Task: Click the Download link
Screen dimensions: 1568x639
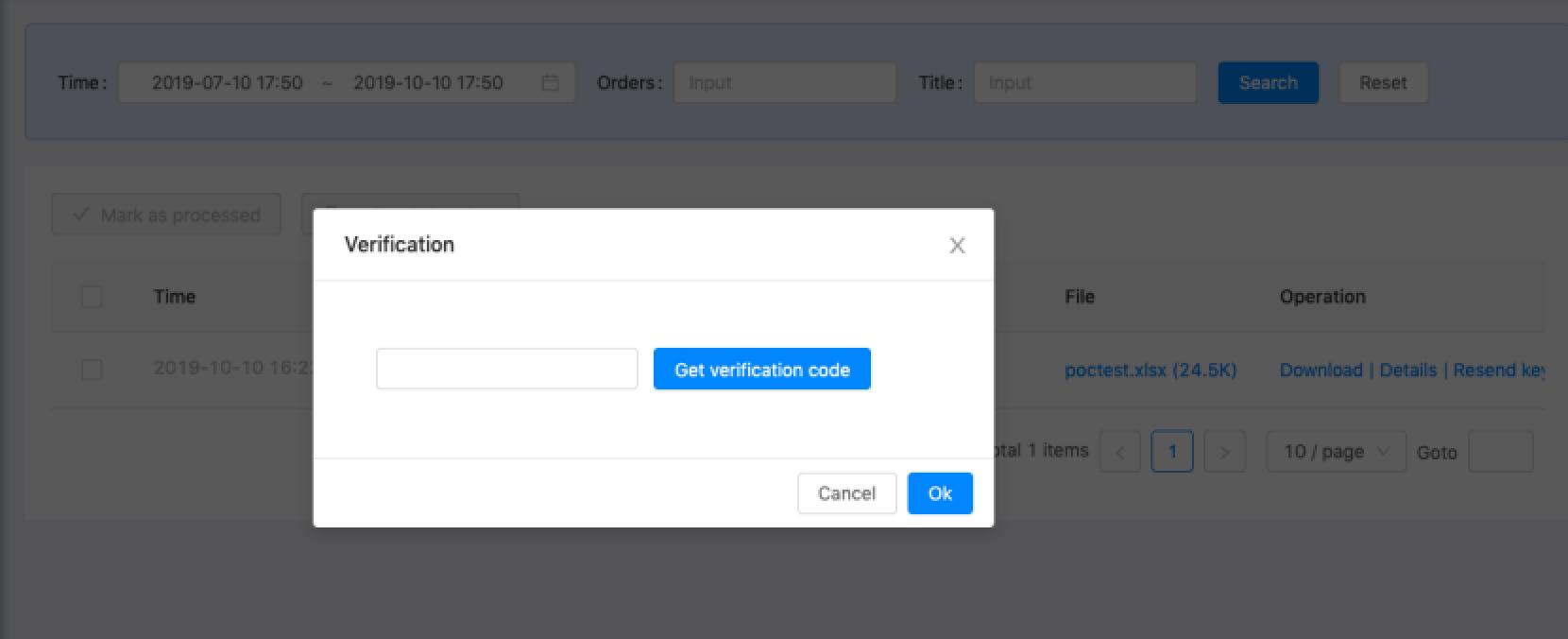Action: [1321, 371]
